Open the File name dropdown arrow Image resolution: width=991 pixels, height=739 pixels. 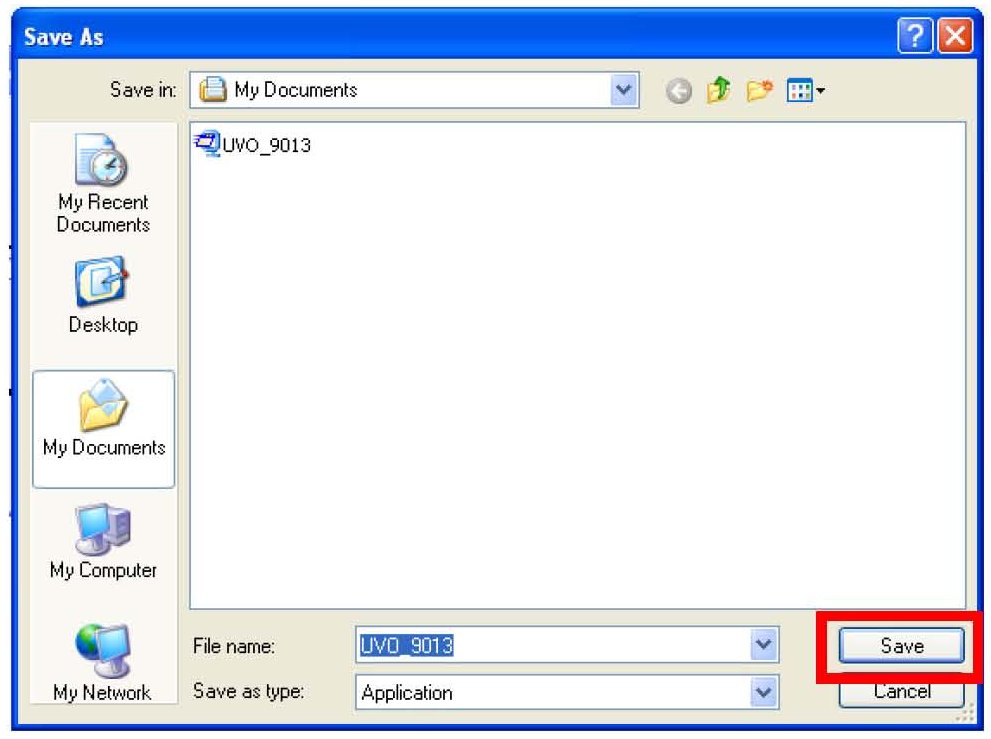pyautogui.click(x=764, y=646)
